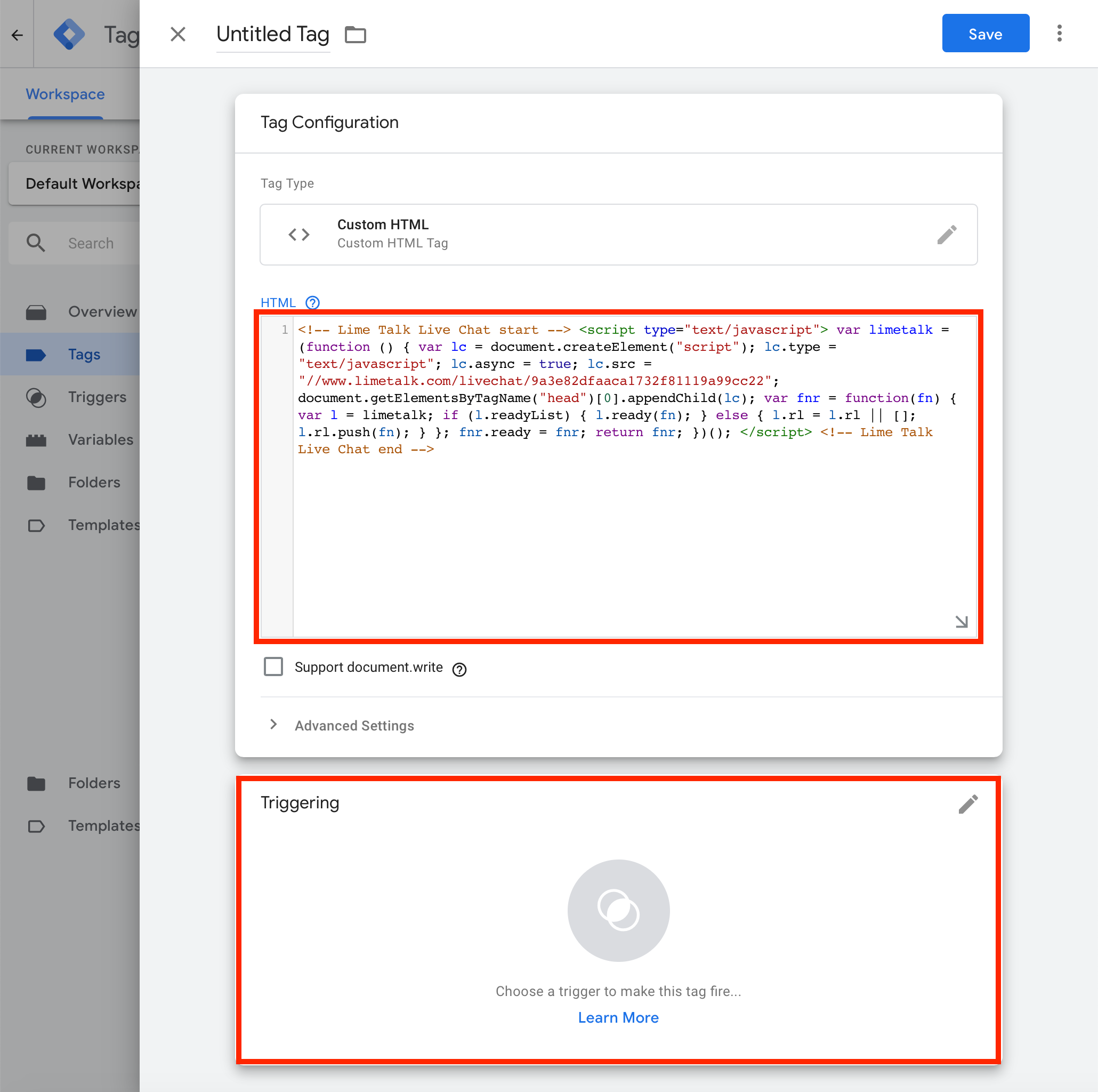Select Tags in sidebar

[70, 354]
